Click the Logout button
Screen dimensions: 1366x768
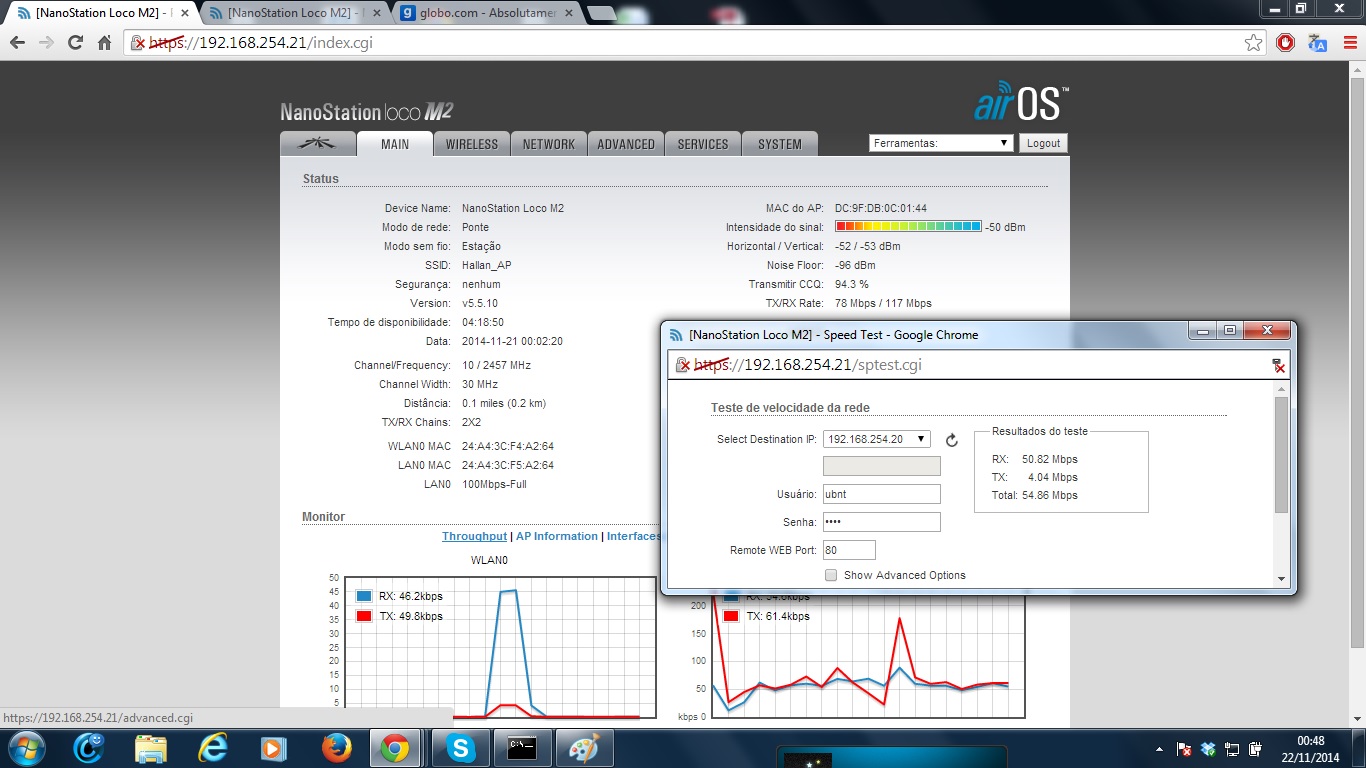click(1043, 143)
